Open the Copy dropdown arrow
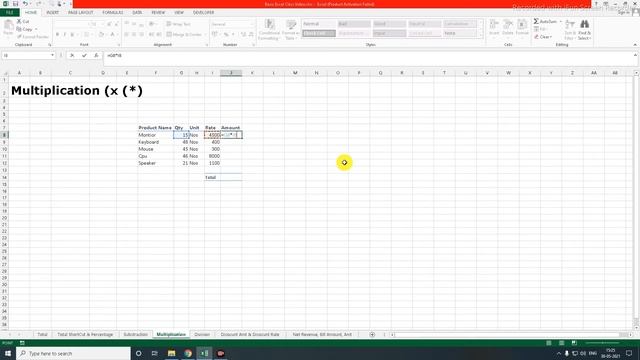 pos(36,29)
